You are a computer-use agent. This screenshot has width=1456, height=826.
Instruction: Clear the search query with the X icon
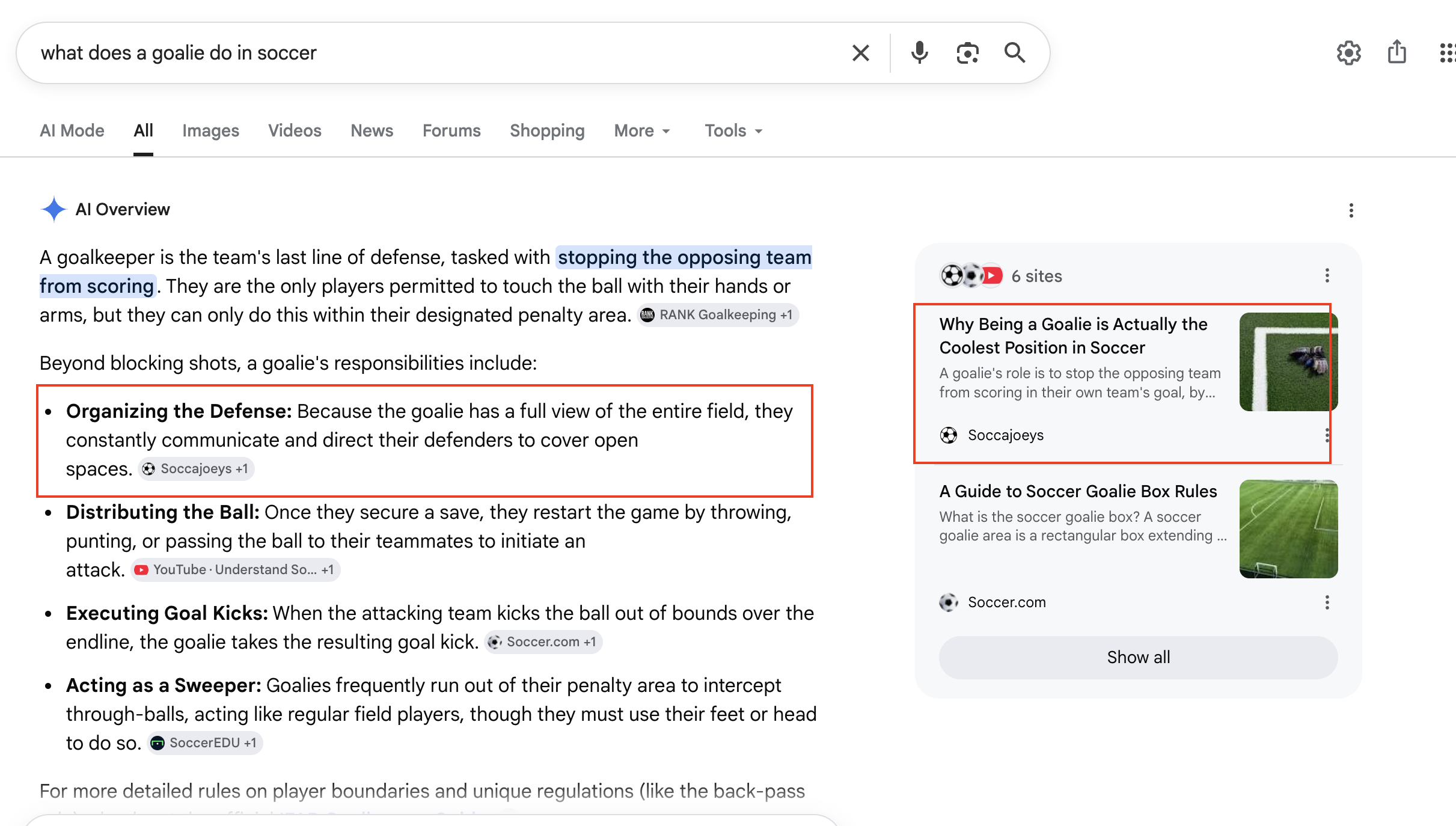coord(861,53)
